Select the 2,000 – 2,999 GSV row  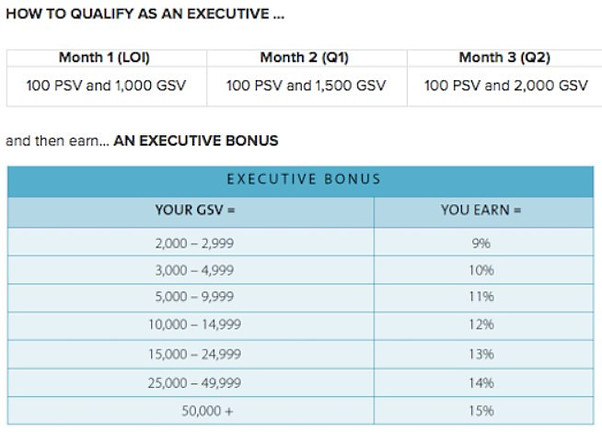[301, 242]
